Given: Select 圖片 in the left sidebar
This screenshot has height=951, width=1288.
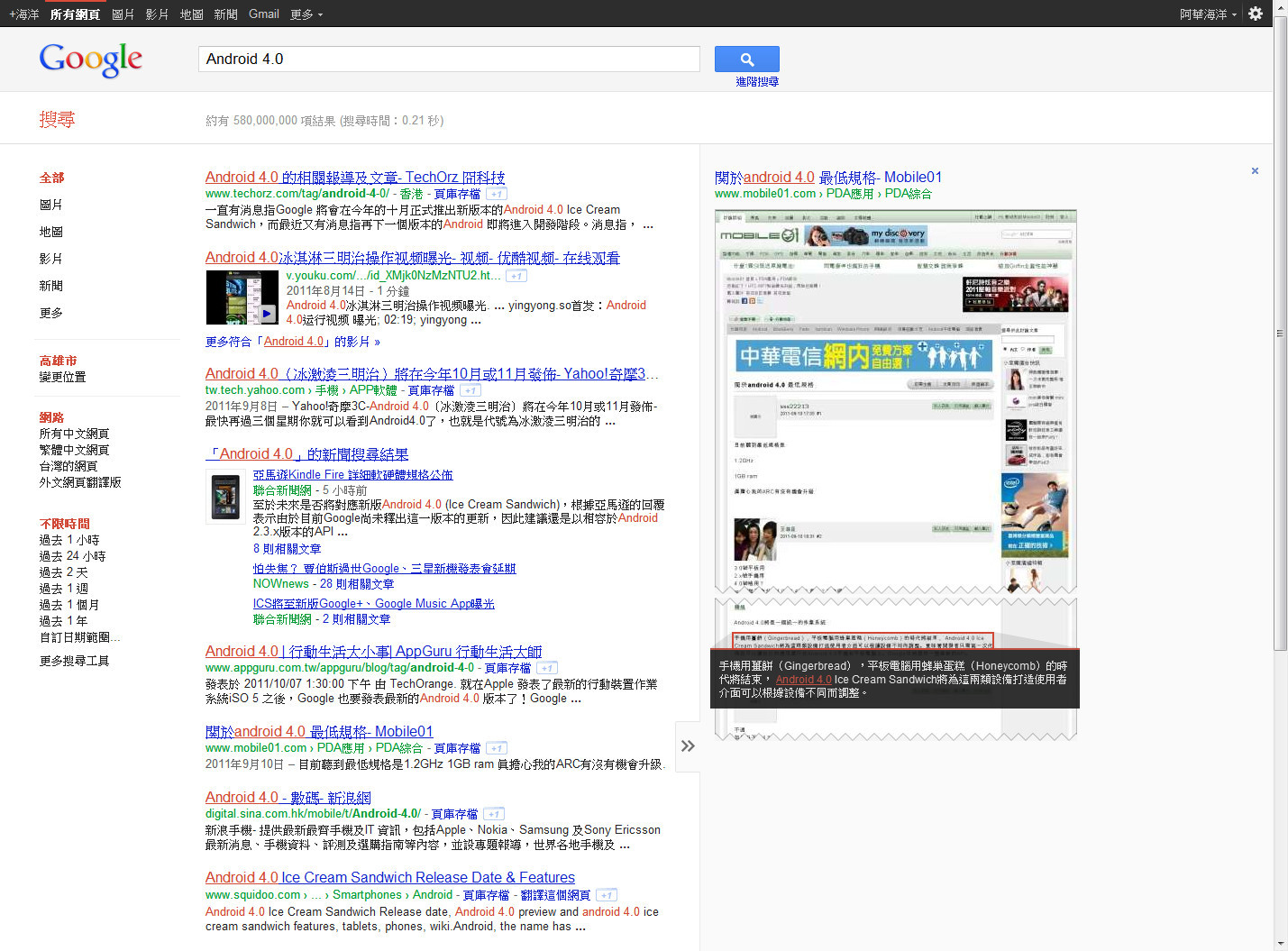Looking at the screenshot, I should click(51, 205).
